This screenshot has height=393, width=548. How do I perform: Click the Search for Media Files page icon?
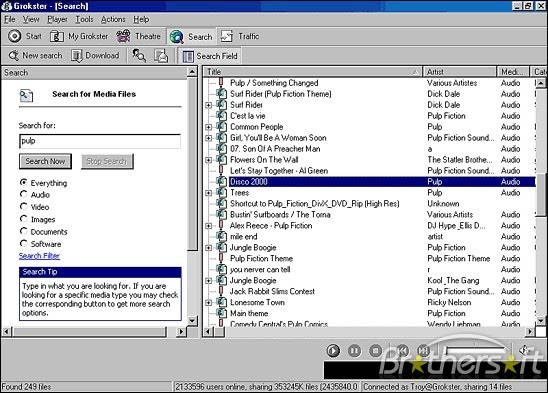[x=27, y=96]
